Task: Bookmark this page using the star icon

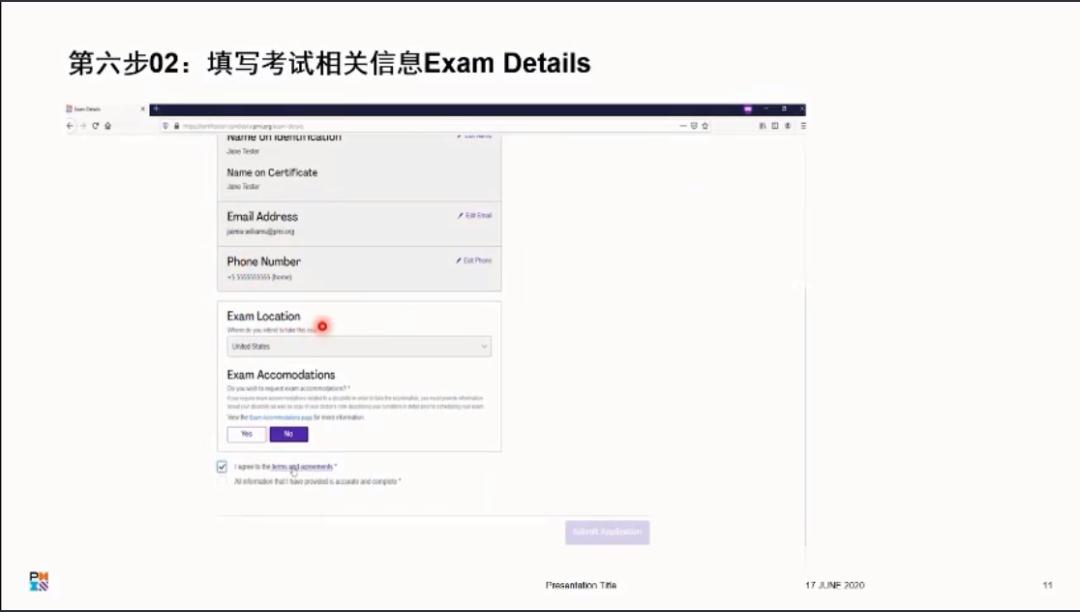Action: [x=705, y=126]
